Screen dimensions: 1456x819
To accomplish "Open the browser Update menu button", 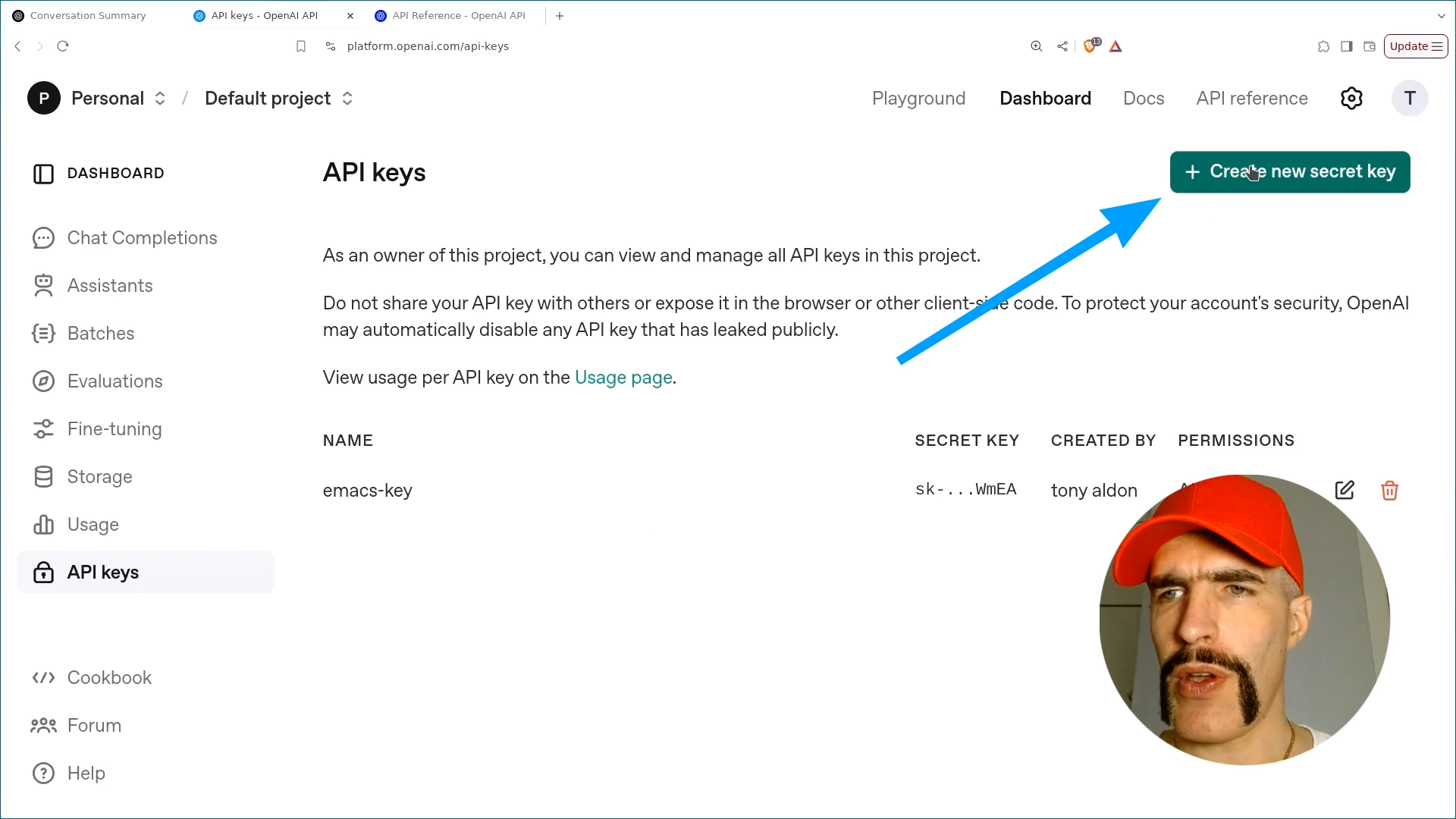I will (1416, 46).
